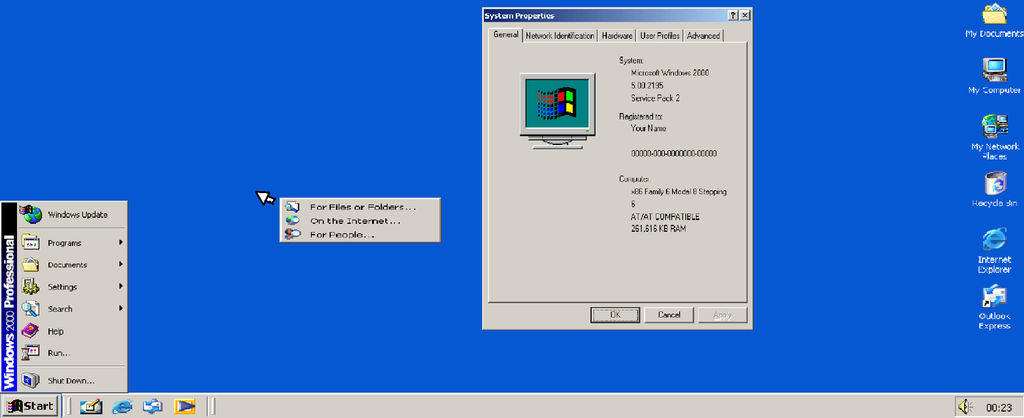Select the My Computer desktop icon
The width and height of the screenshot is (1024, 418).
[x=994, y=76]
